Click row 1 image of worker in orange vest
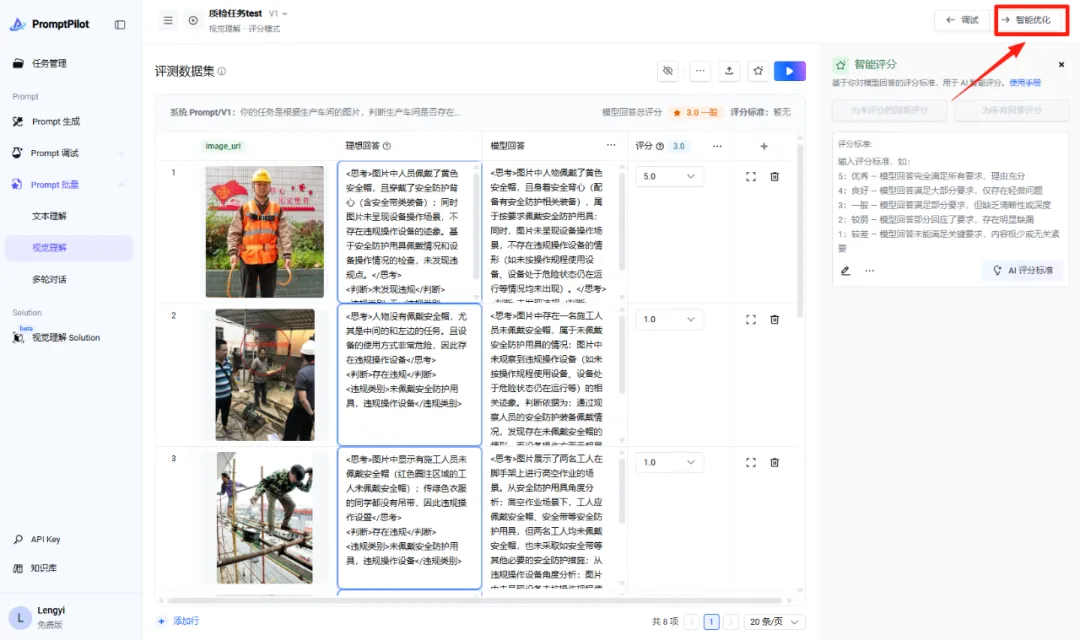 (x=264, y=231)
